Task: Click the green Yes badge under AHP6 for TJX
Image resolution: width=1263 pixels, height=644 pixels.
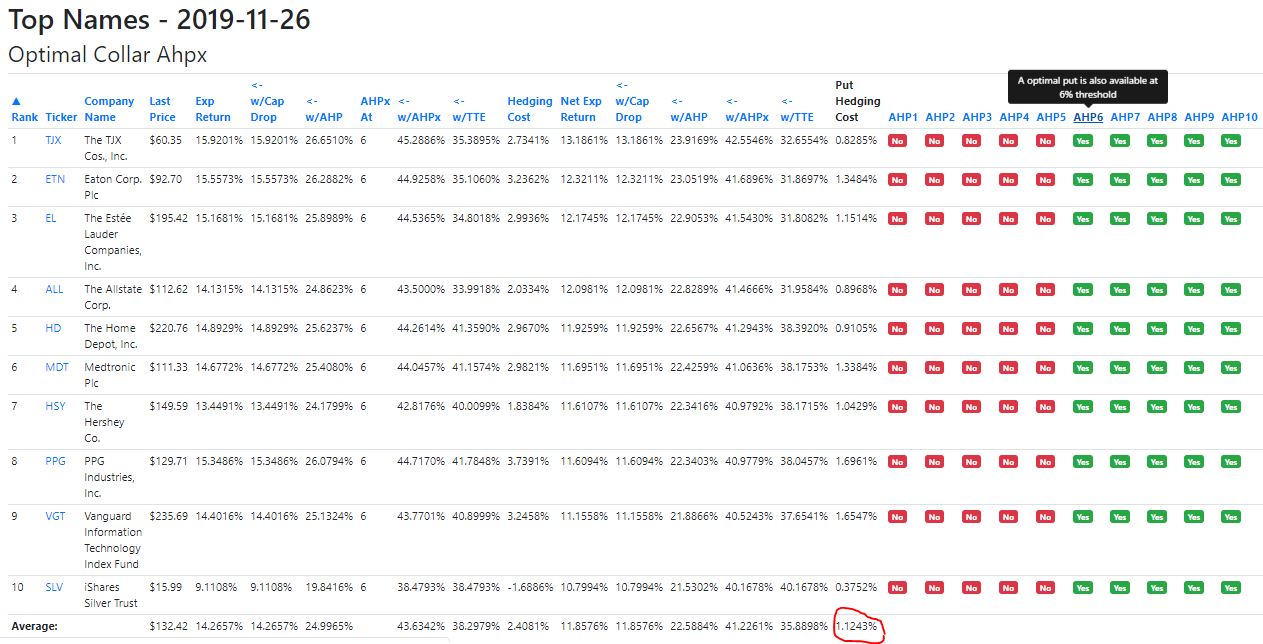Action: pos(1083,141)
